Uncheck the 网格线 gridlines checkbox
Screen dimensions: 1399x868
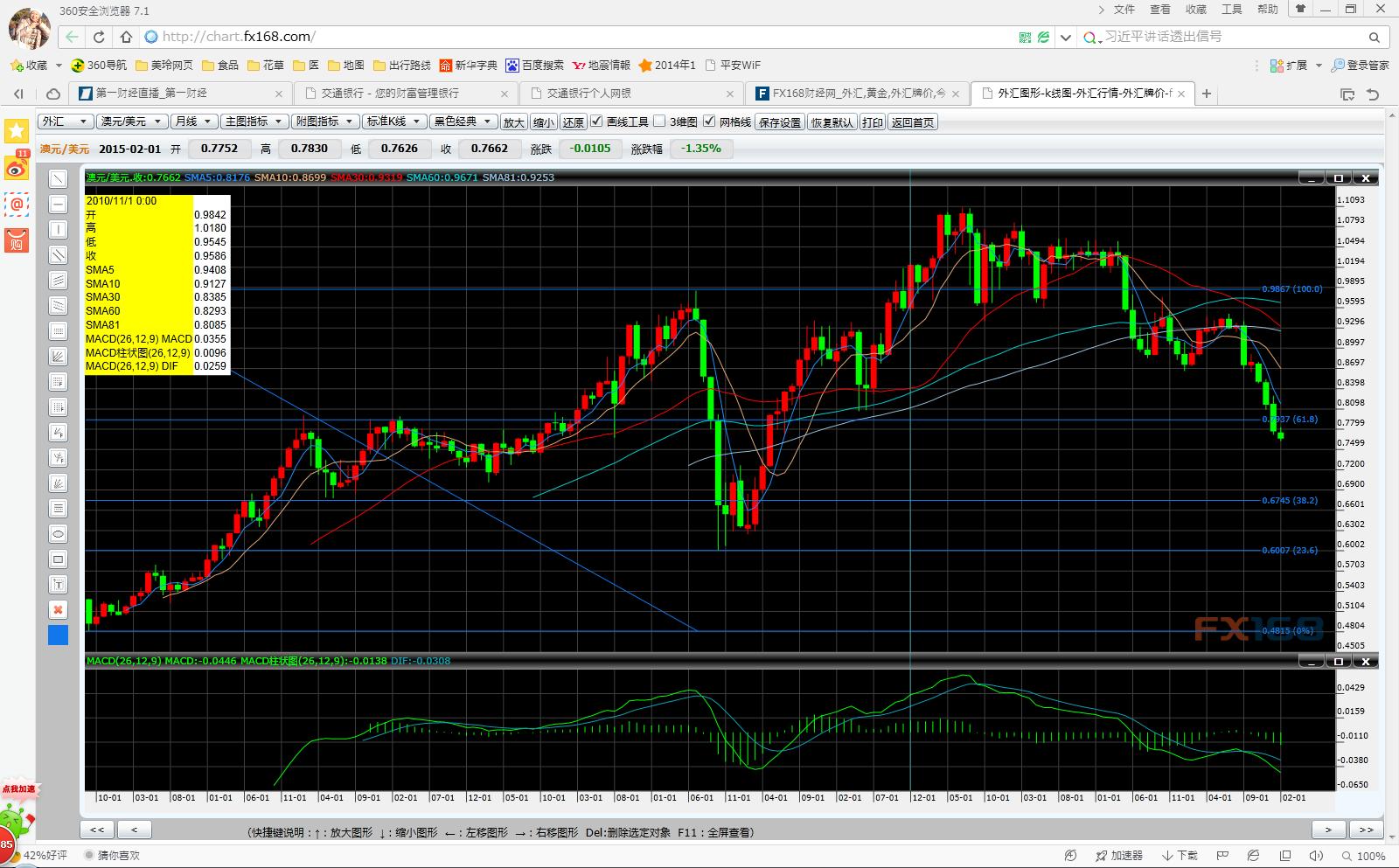click(709, 122)
